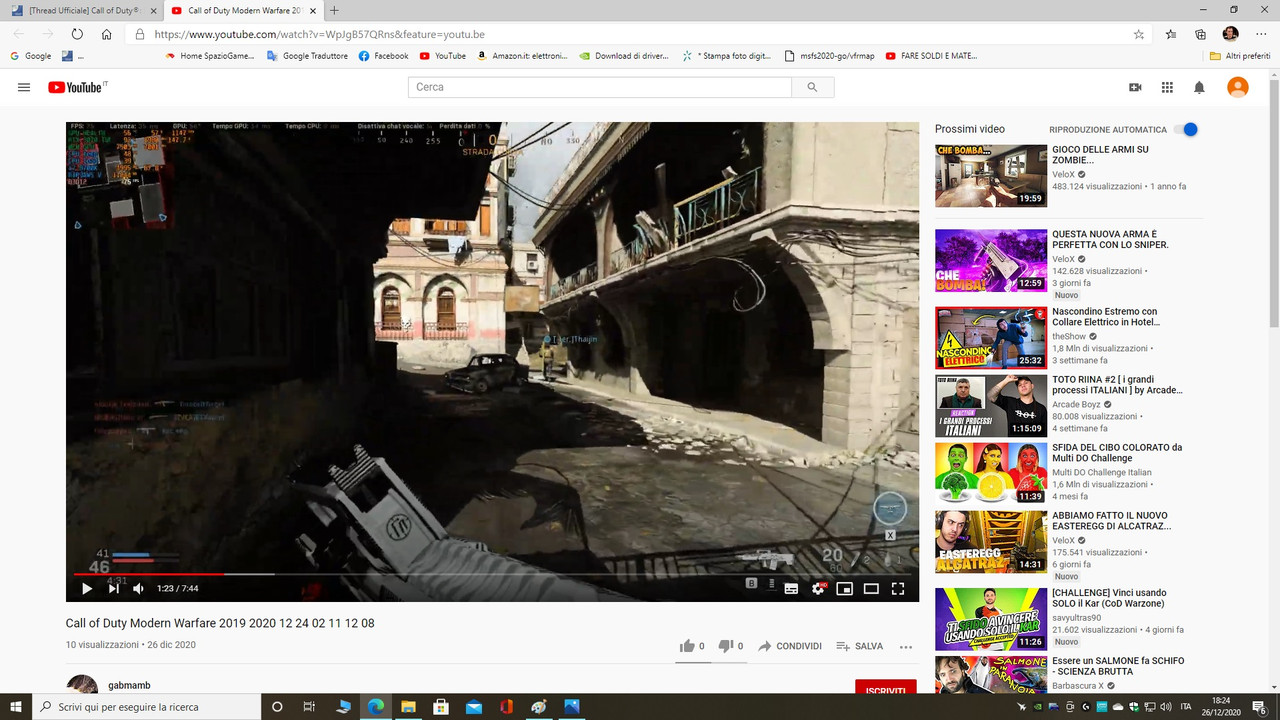
Task: Open Task View on the taskbar
Action: (x=310, y=707)
